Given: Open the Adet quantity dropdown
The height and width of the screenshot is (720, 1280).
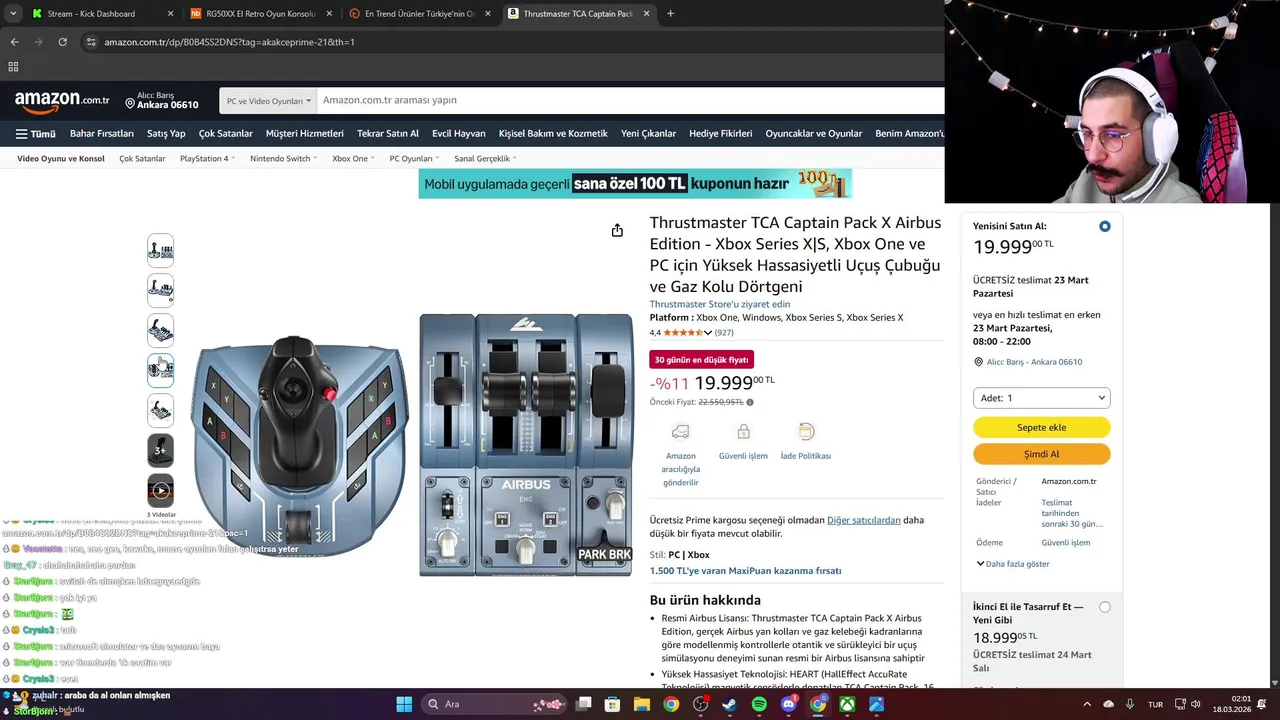Looking at the screenshot, I should [x=1042, y=398].
